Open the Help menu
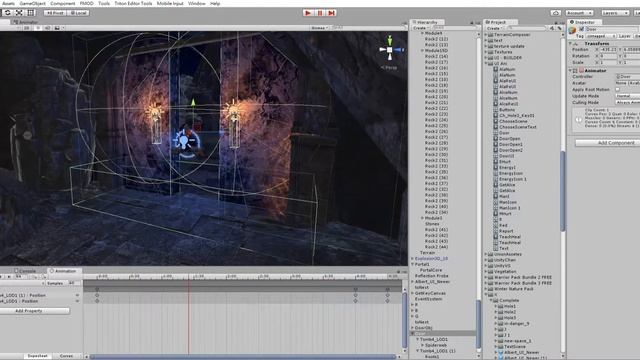Viewport: 640px width, 360px height. click(x=215, y=3)
